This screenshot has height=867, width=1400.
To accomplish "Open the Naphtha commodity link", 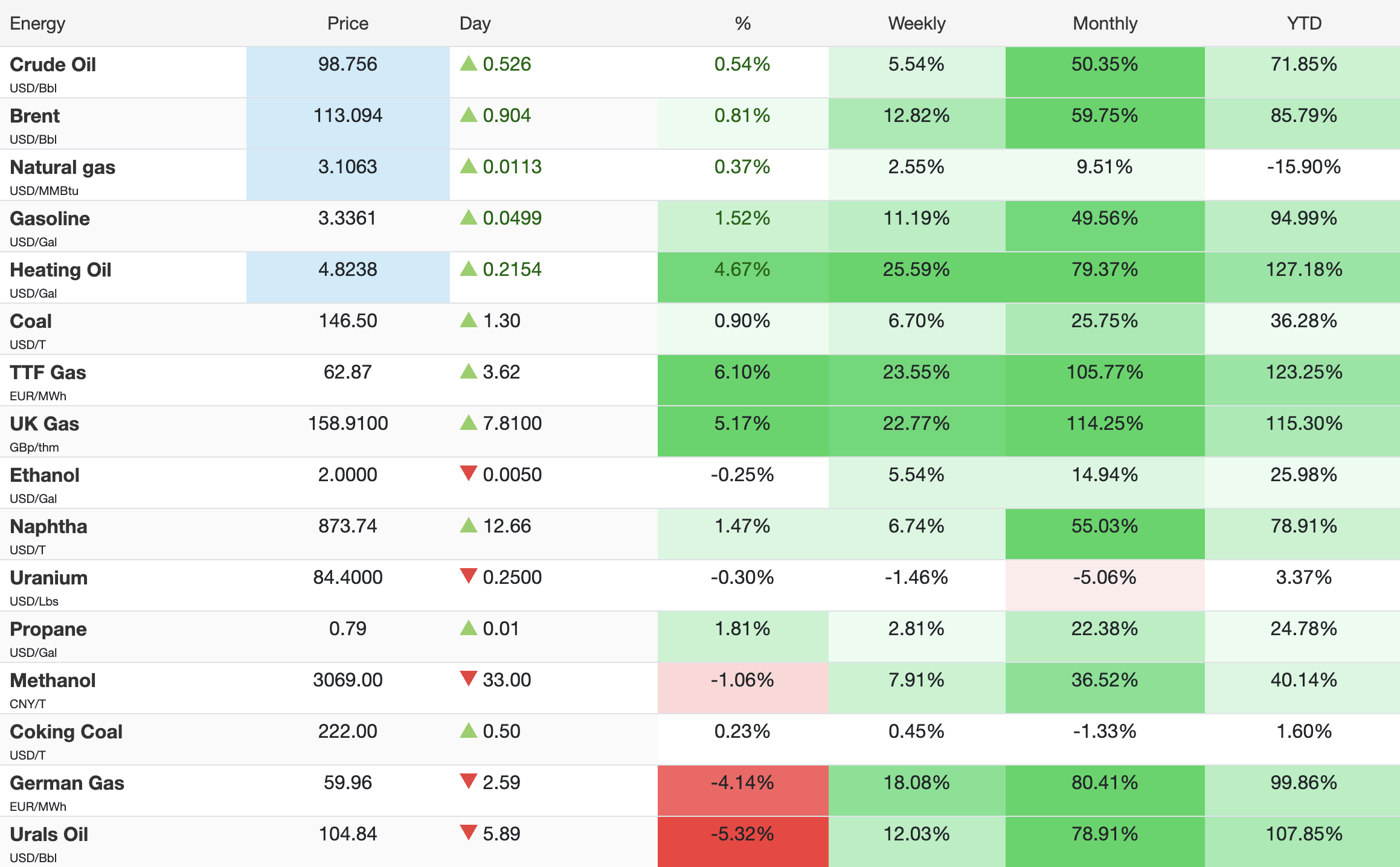I will coord(48,526).
